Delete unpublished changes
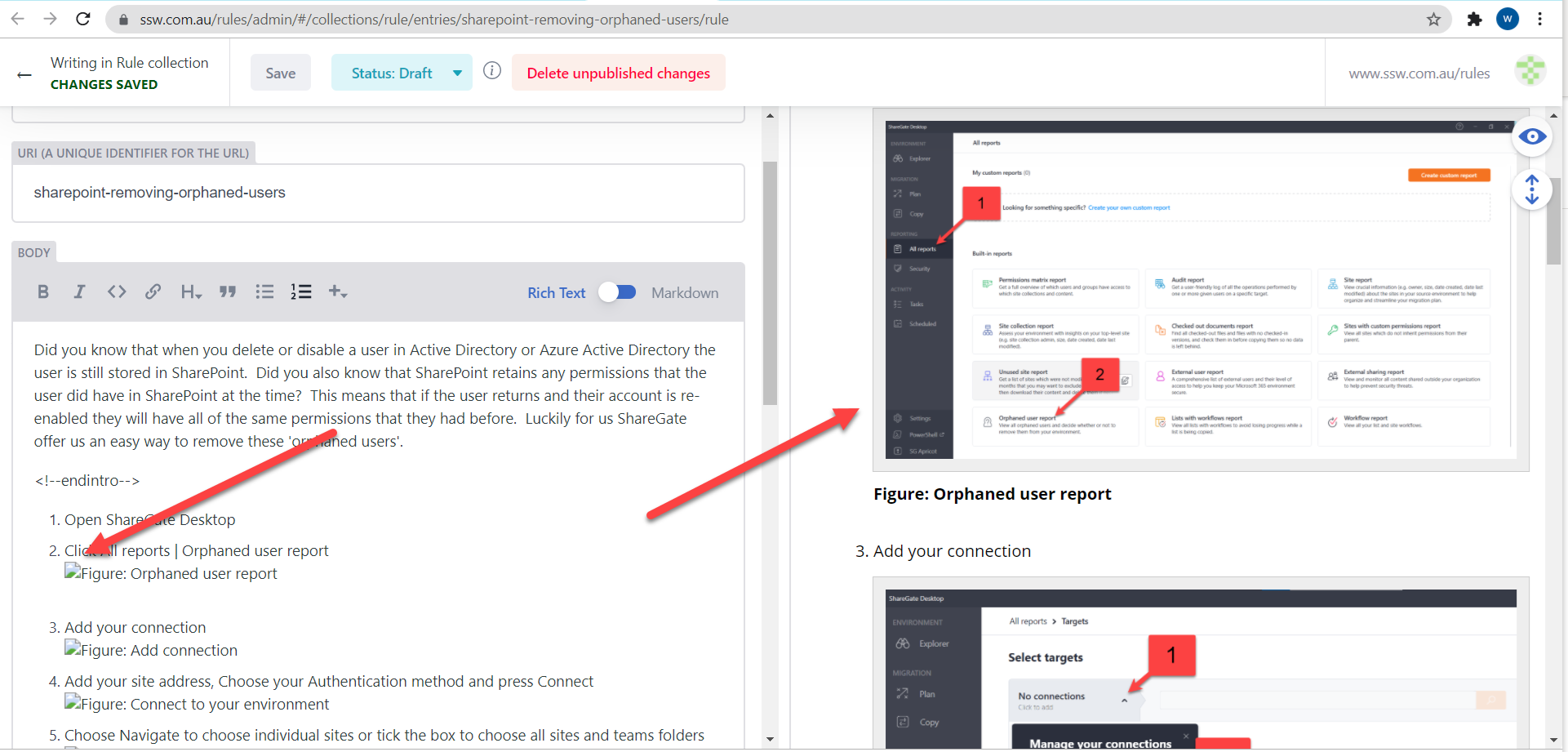The height and width of the screenshot is (752, 1568). click(x=619, y=73)
